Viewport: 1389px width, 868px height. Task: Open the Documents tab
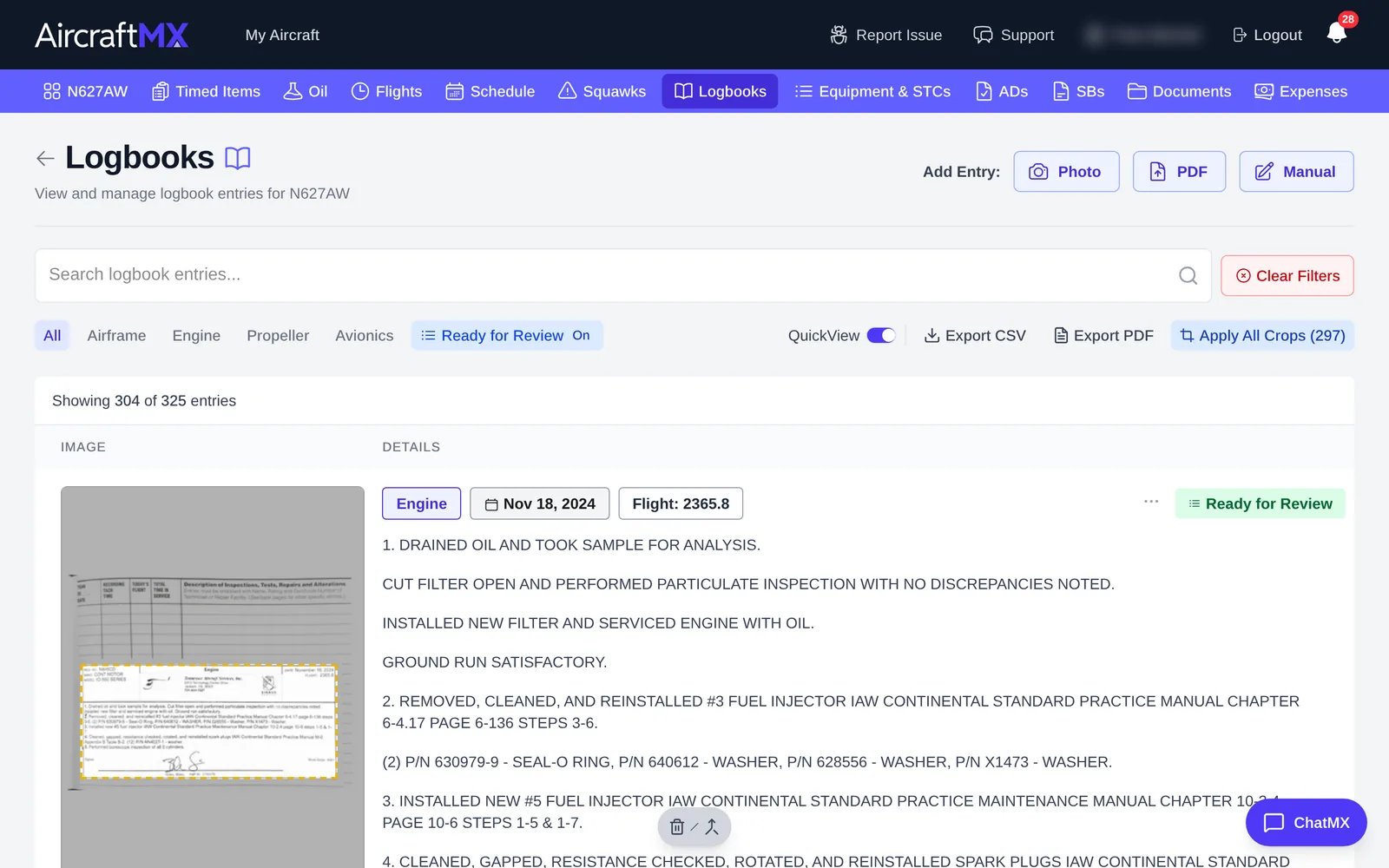tap(1179, 91)
